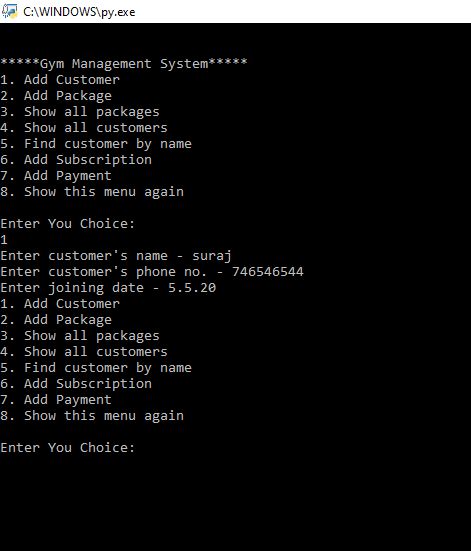This screenshot has width=471, height=551.
Task: Click second '7. Add Payment' line
Action: [56, 400]
